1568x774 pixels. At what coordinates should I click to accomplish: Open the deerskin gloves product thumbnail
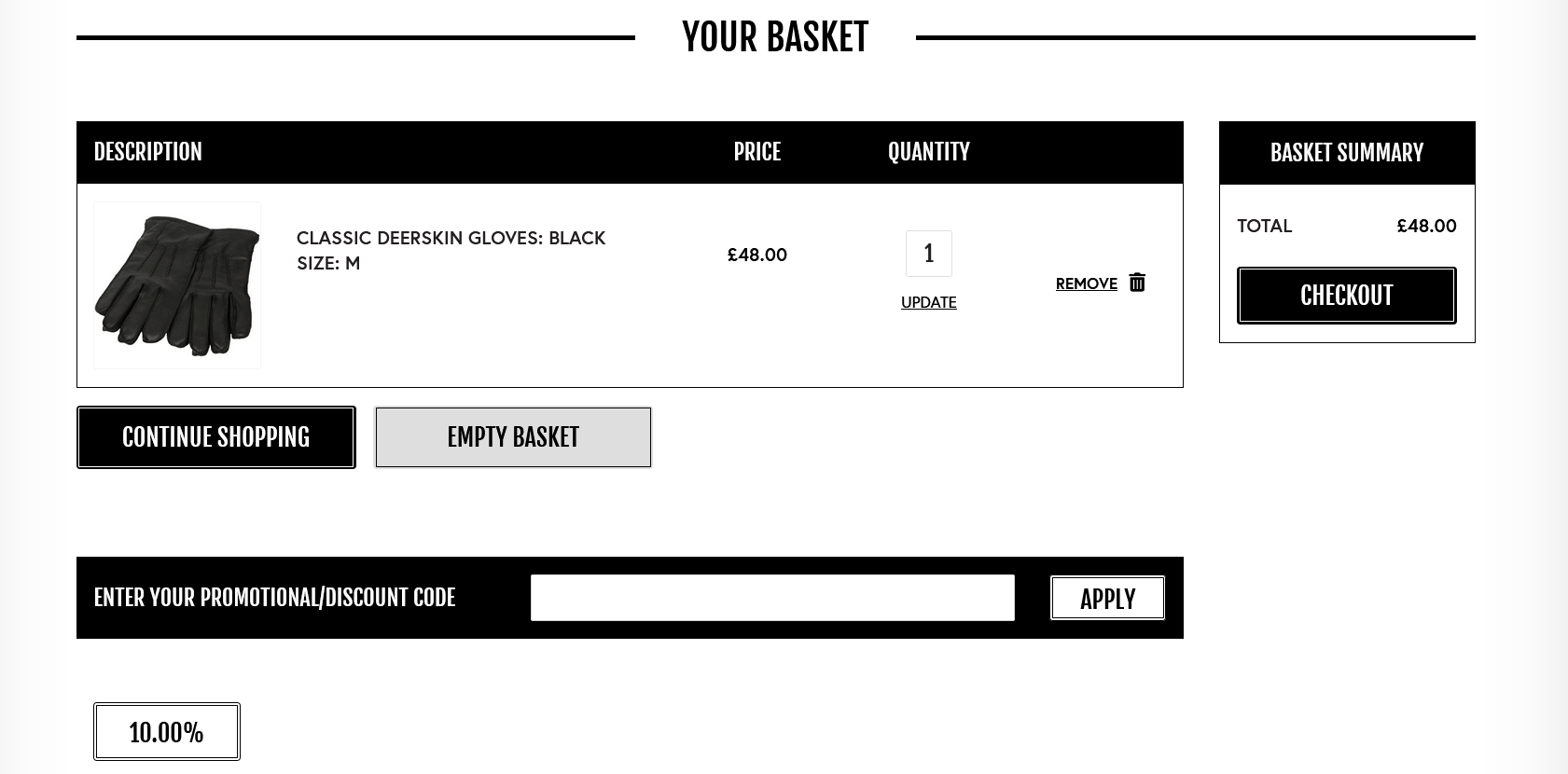pyautogui.click(x=177, y=285)
